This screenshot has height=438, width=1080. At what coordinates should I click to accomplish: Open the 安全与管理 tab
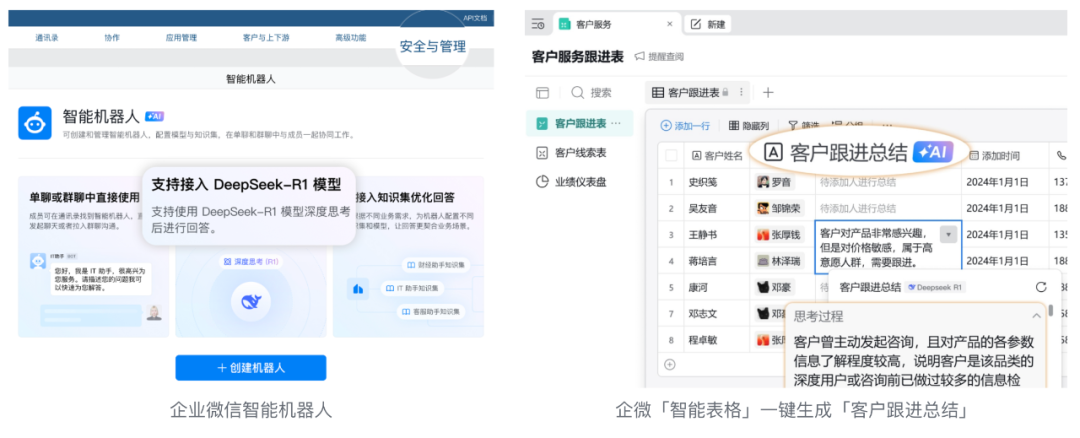pyautogui.click(x=433, y=47)
